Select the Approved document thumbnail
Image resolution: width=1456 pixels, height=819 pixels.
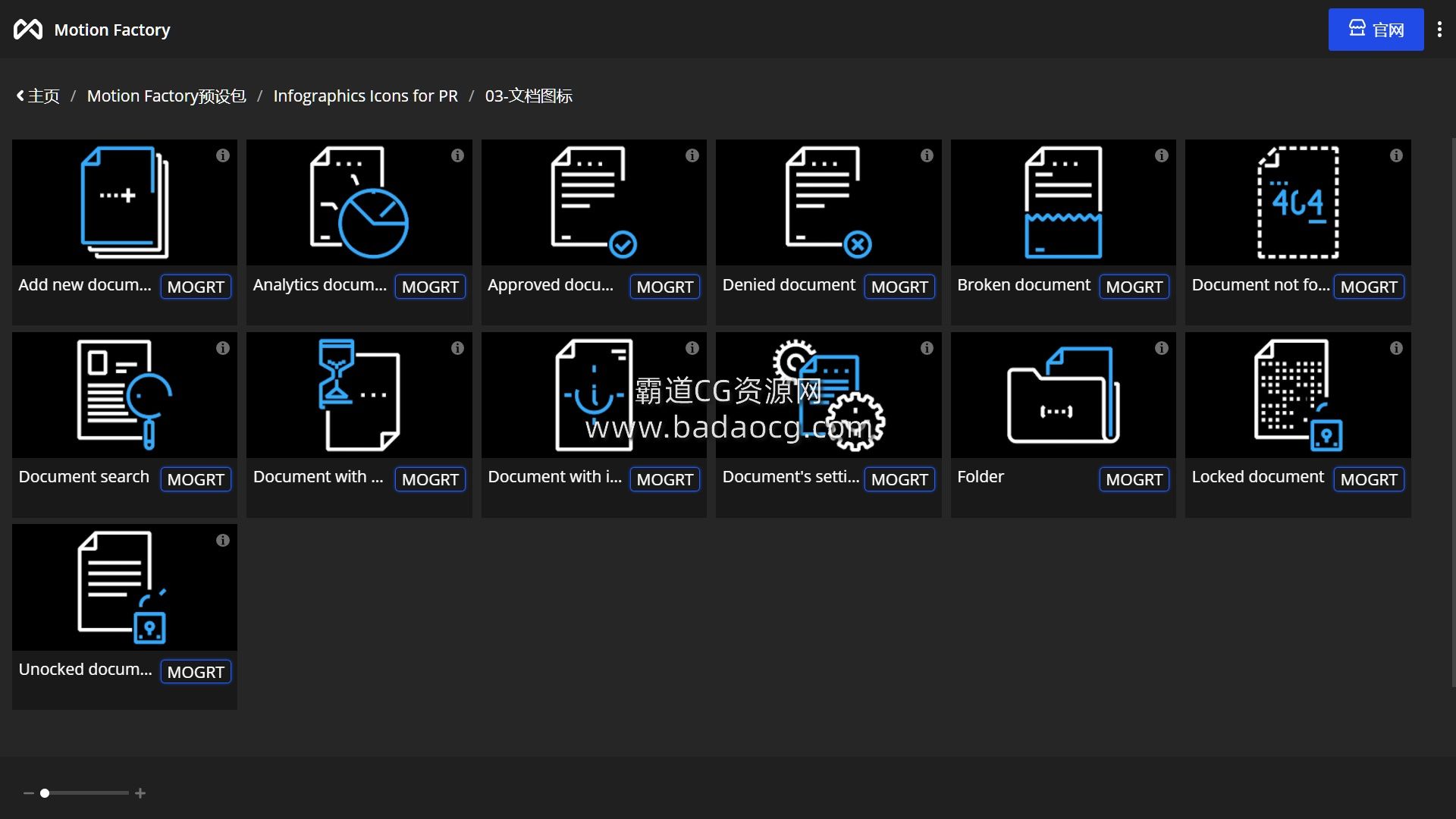(x=594, y=202)
